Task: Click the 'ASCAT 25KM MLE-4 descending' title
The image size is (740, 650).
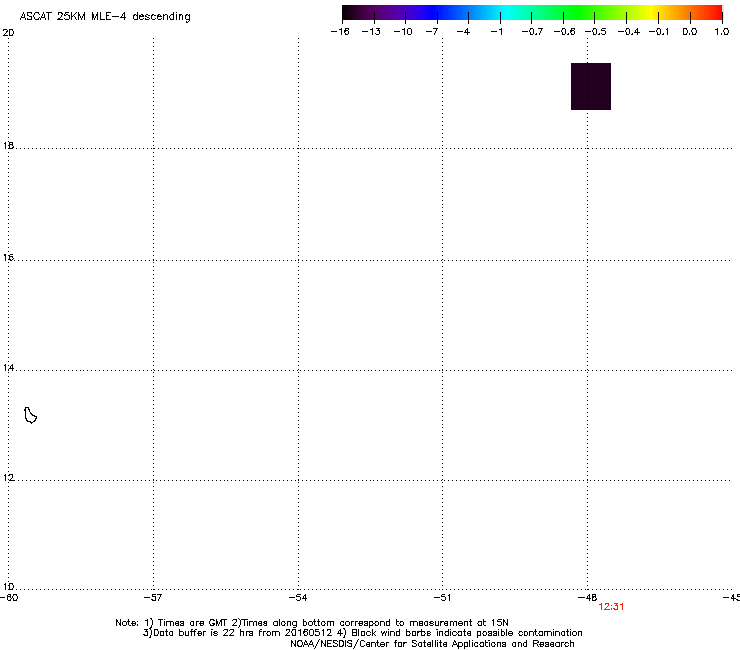Action: click(x=105, y=17)
